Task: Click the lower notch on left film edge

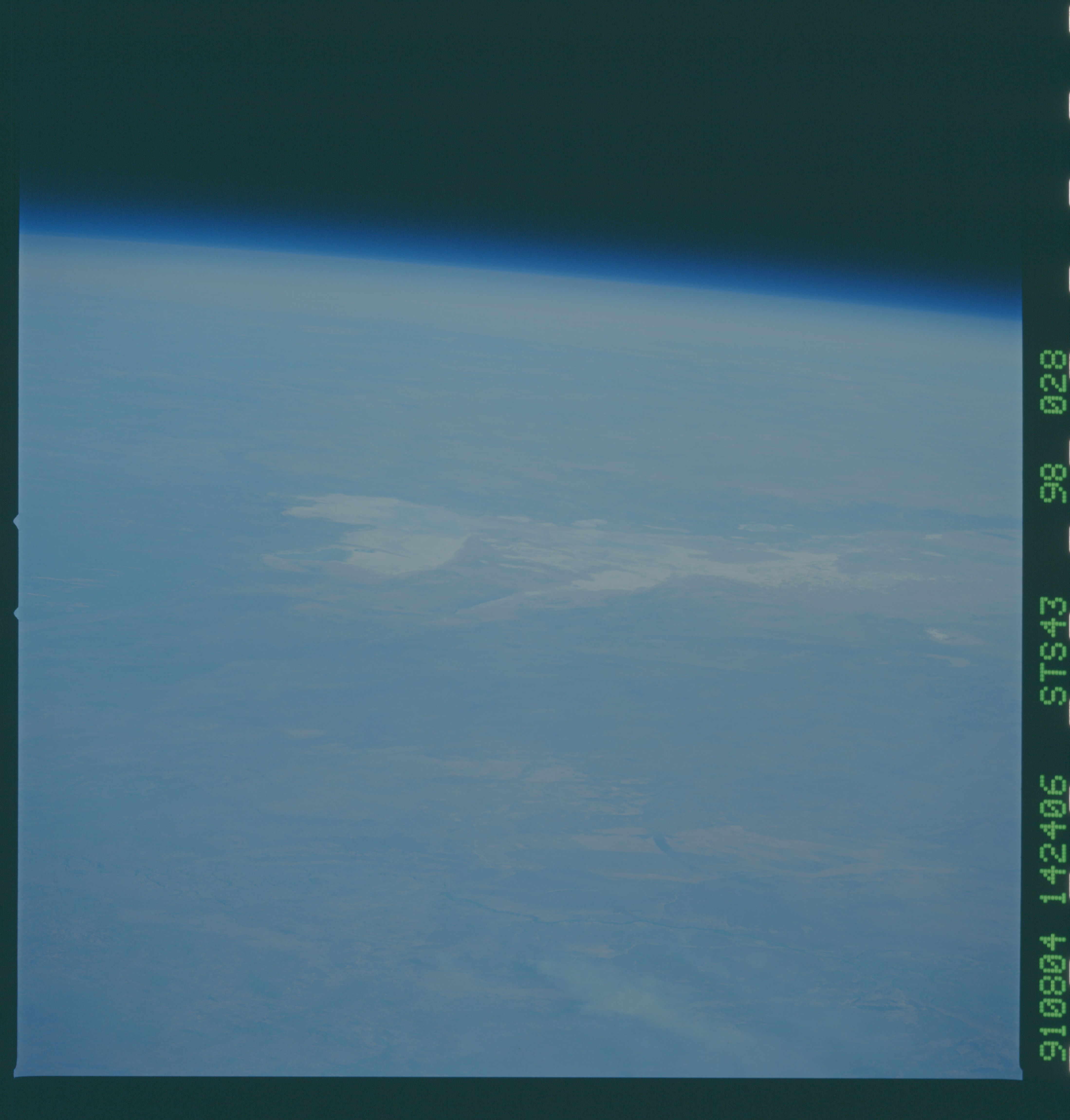Action: coord(16,613)
